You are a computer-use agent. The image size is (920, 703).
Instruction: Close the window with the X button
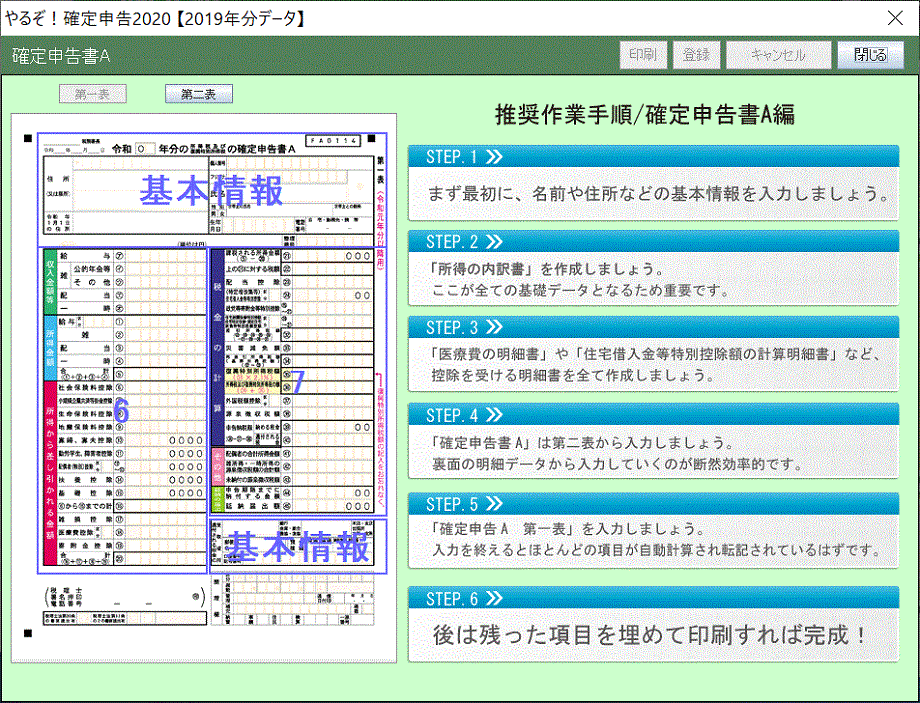[895, 18]
